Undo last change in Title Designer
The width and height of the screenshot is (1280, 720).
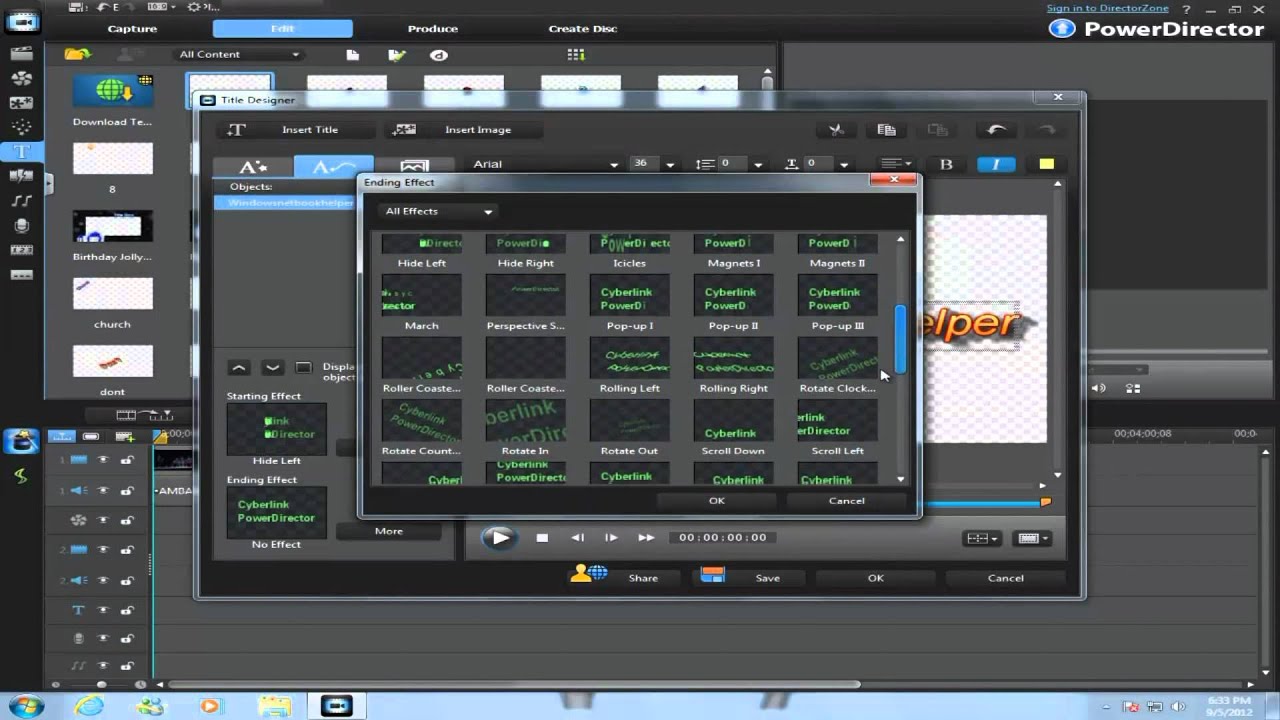996,129
